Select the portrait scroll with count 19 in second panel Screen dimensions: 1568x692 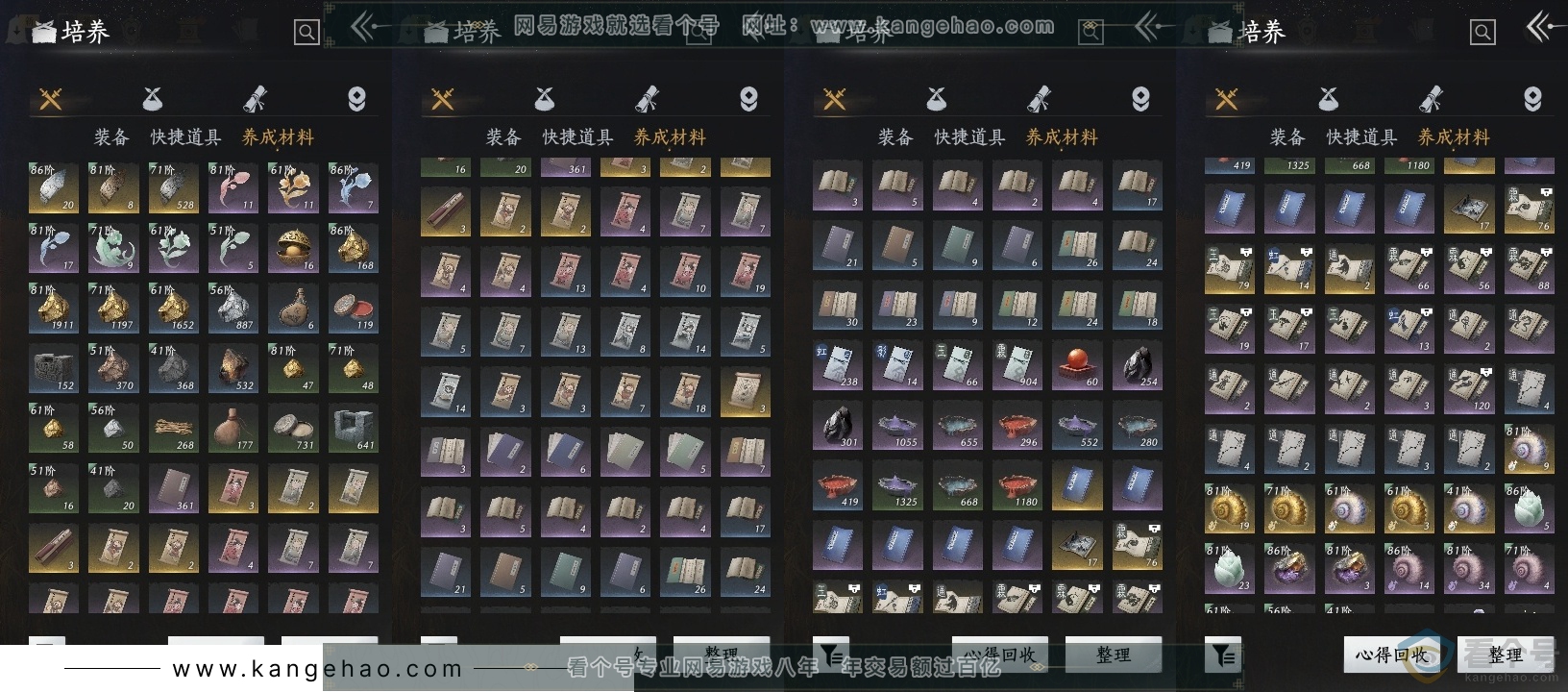click(x=746, y=271)
